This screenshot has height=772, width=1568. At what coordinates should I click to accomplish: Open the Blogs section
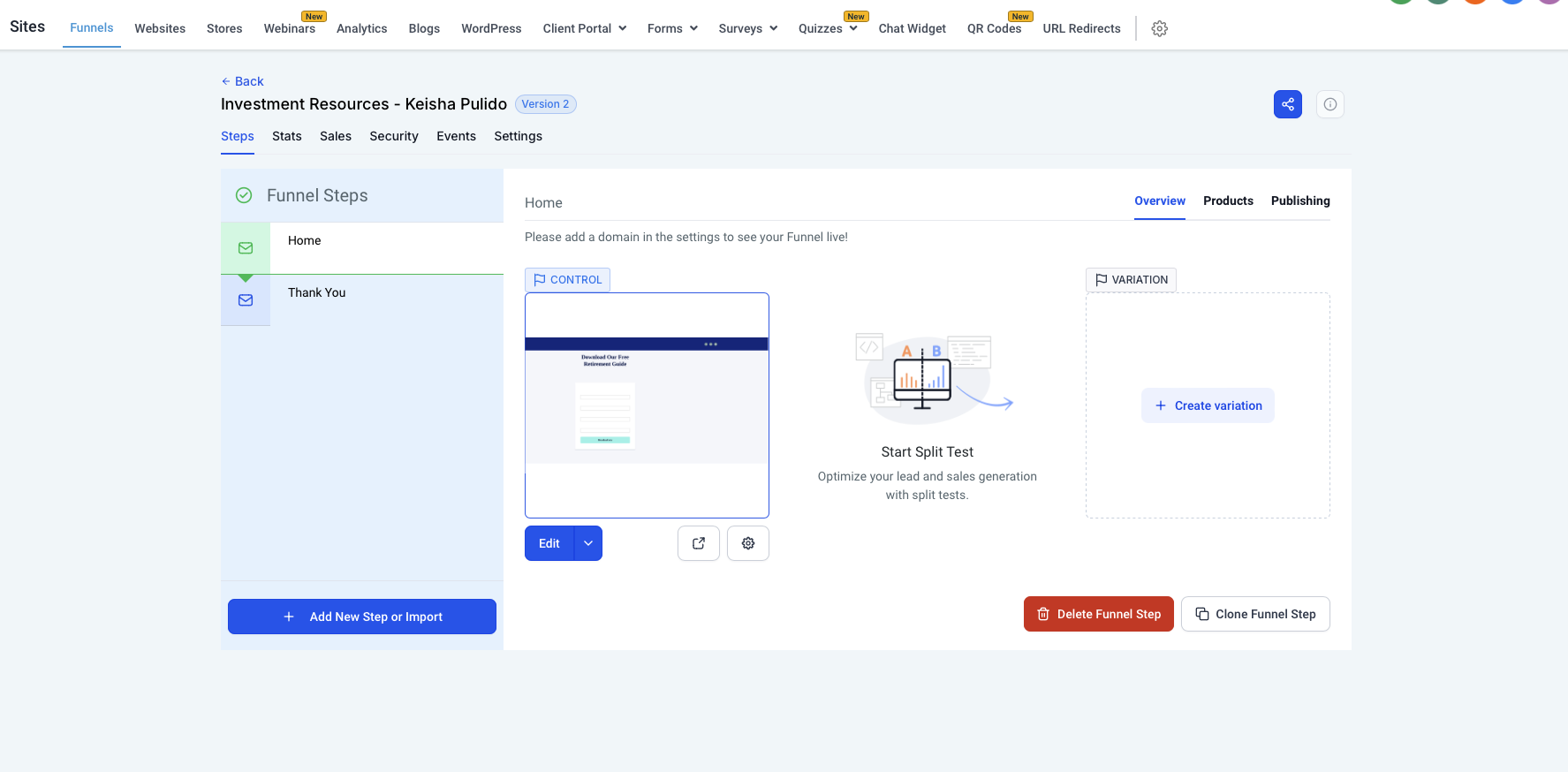pos(424,28)
